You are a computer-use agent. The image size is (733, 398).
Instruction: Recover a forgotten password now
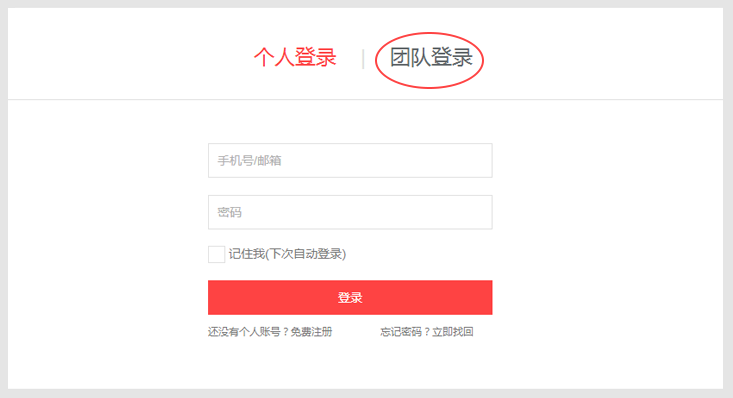(x=453, y=332)
